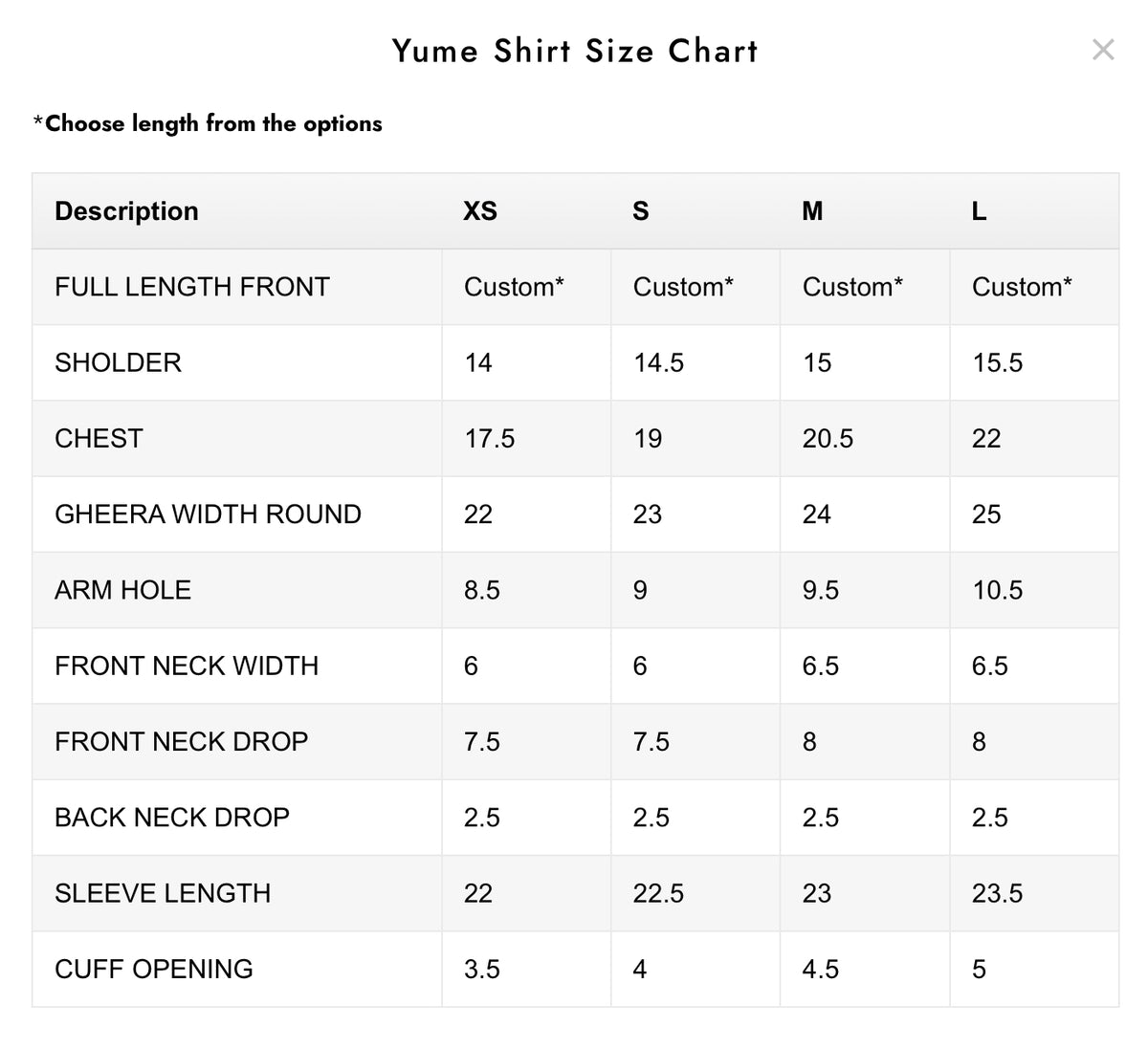
Task: Select the GHEERA WIDTH ROUND row label
Action: click(208, 514)
